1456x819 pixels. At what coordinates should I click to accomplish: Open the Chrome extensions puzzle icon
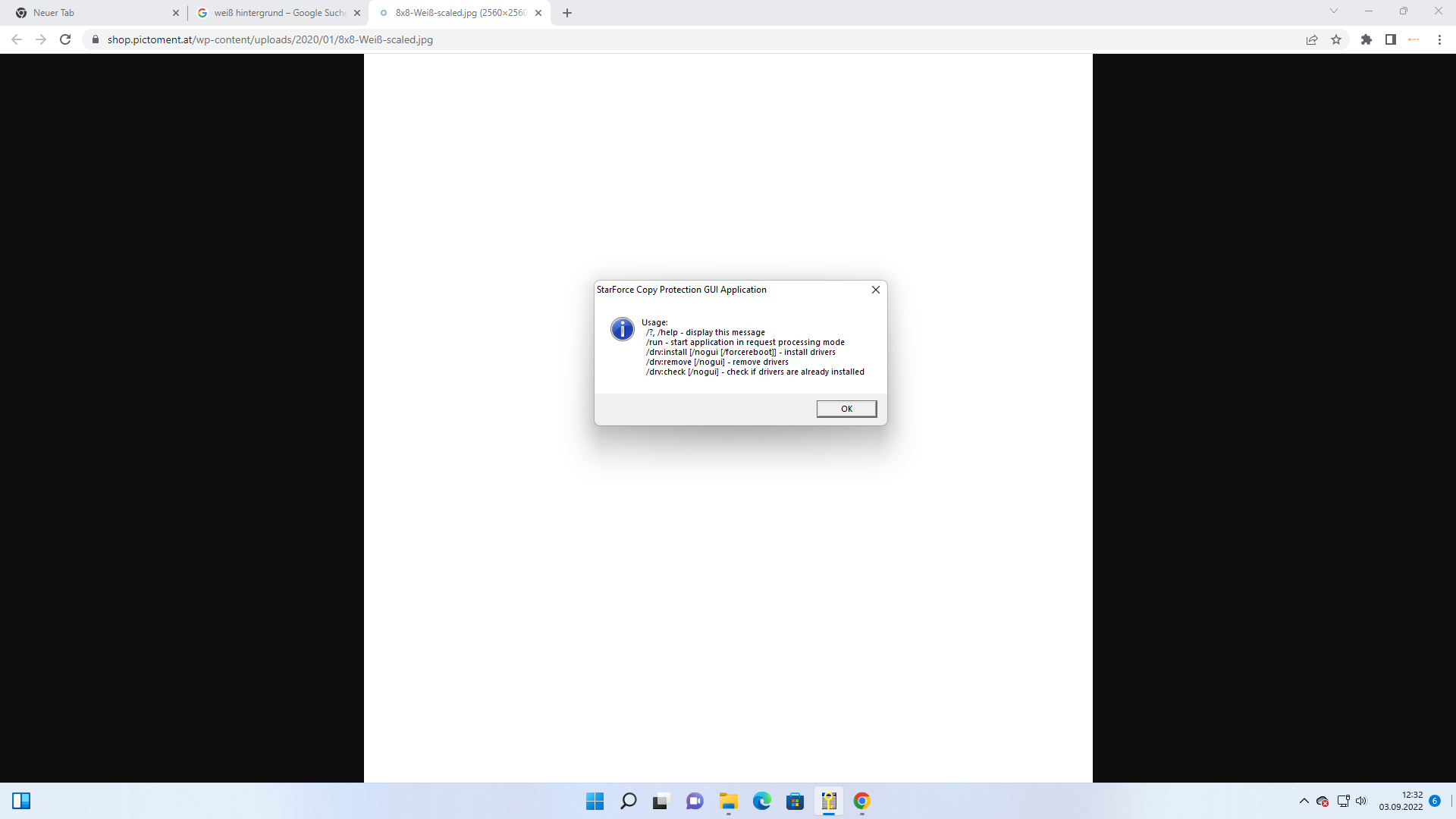1367,39
